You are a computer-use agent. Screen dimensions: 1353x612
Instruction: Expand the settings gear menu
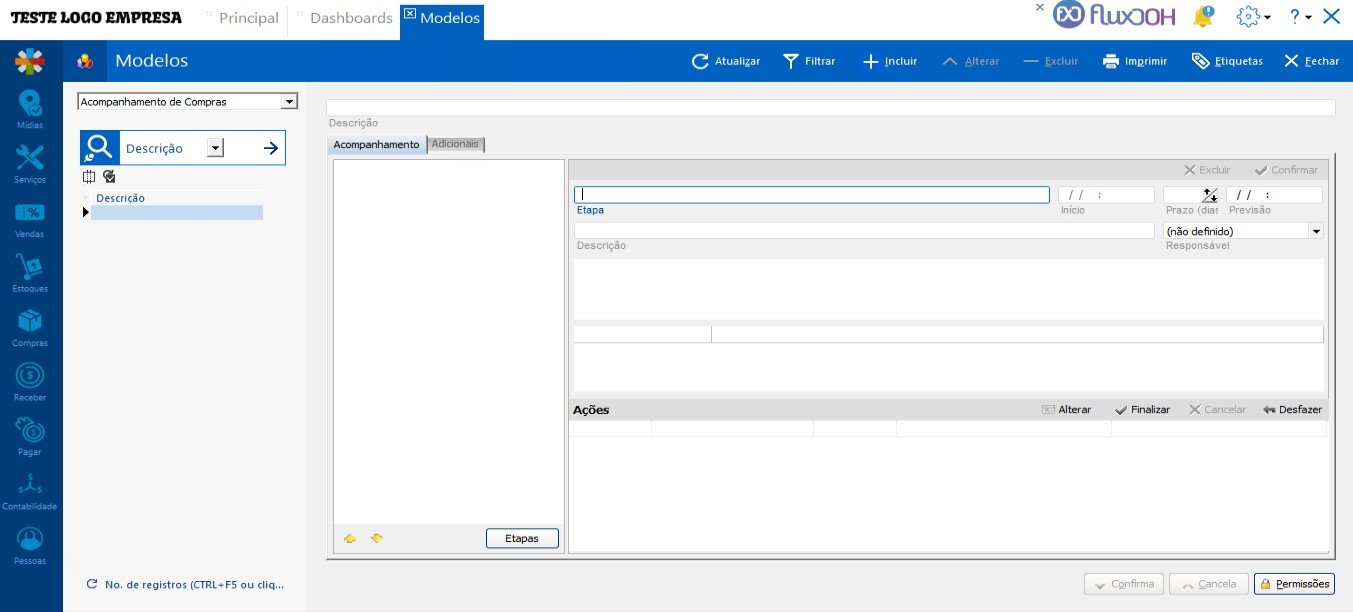(x=1253, y=17)
